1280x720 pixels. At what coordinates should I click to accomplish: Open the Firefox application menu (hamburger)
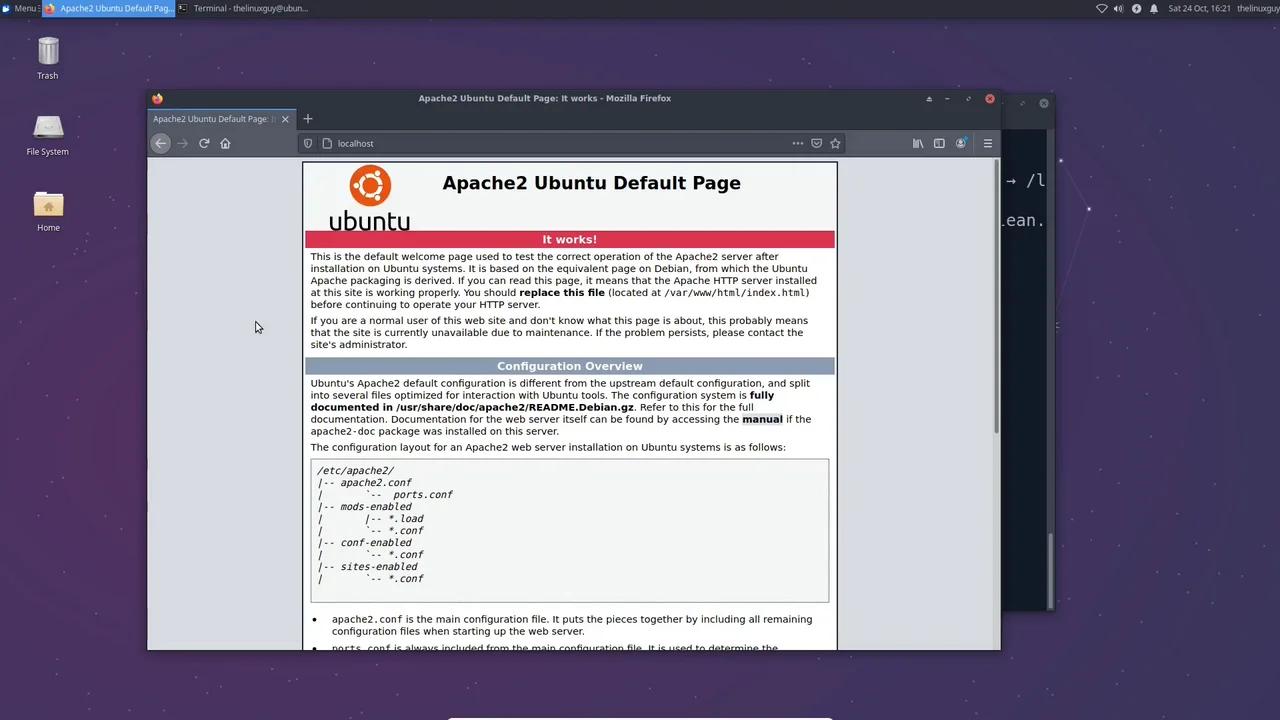(987, 143)
